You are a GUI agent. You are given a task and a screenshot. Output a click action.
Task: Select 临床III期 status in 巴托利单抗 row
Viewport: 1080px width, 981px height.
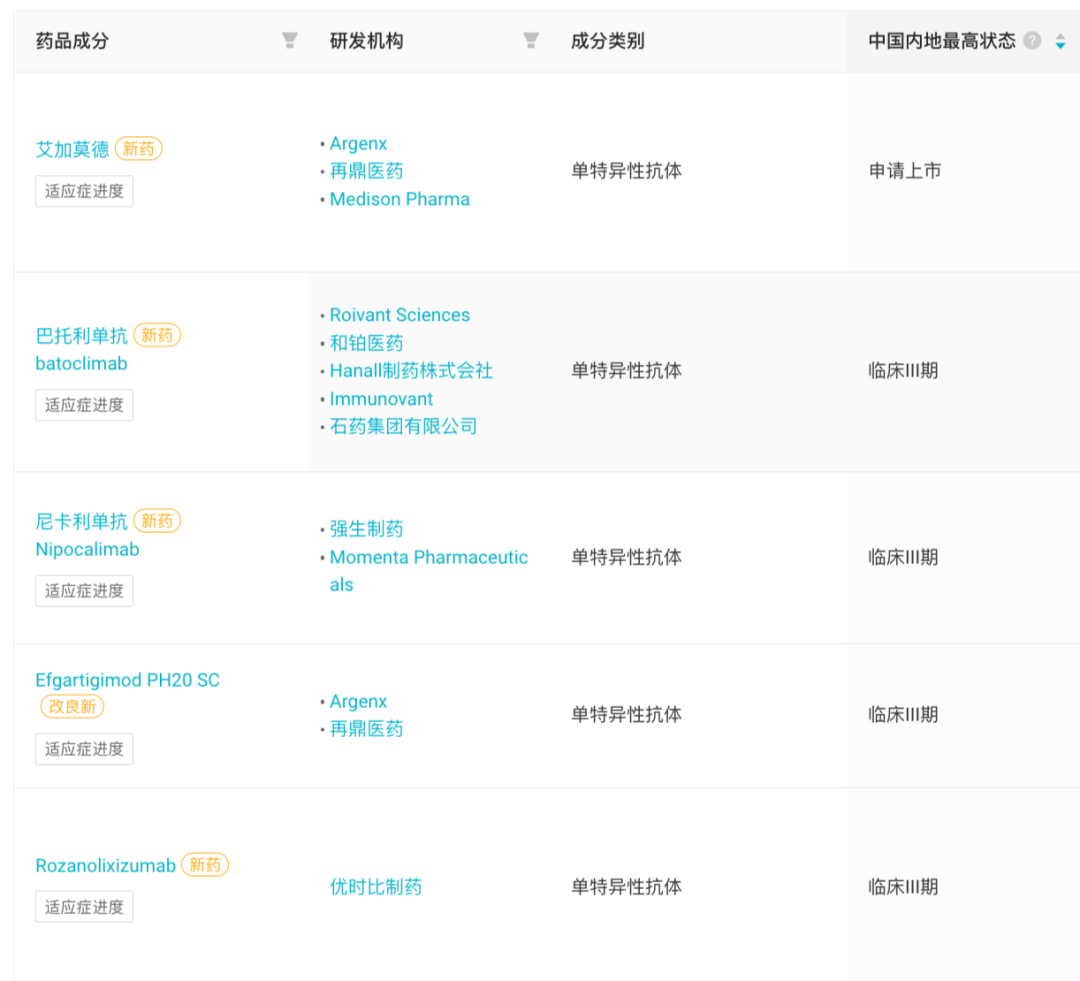tap(903, 371)
